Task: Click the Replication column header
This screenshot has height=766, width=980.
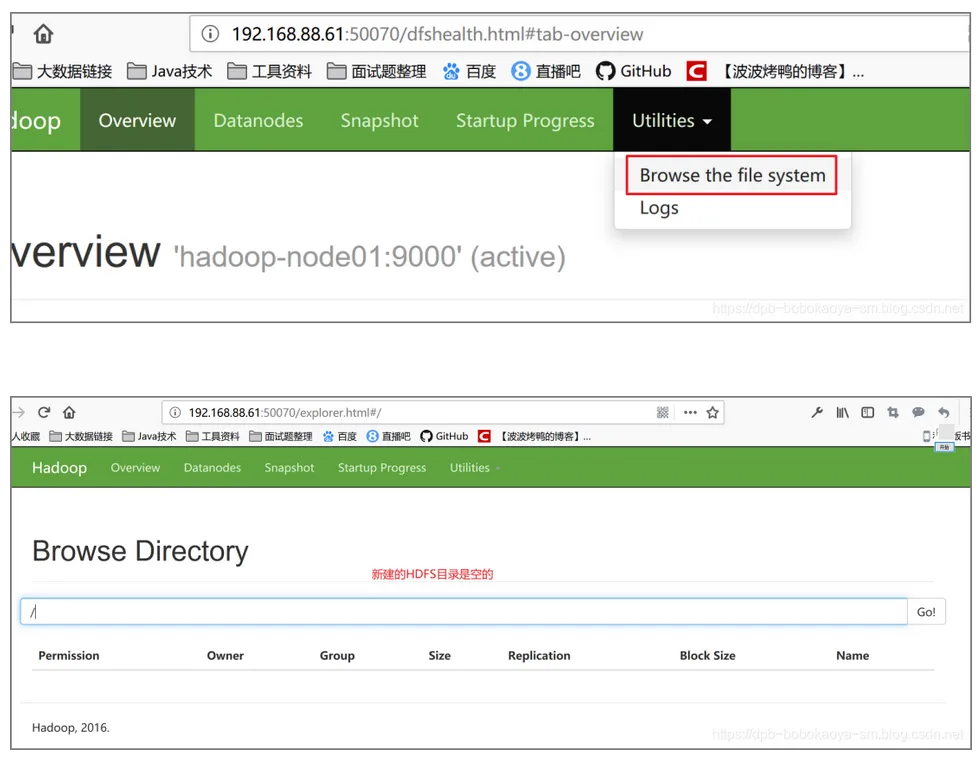Action: tap(539, 655)
